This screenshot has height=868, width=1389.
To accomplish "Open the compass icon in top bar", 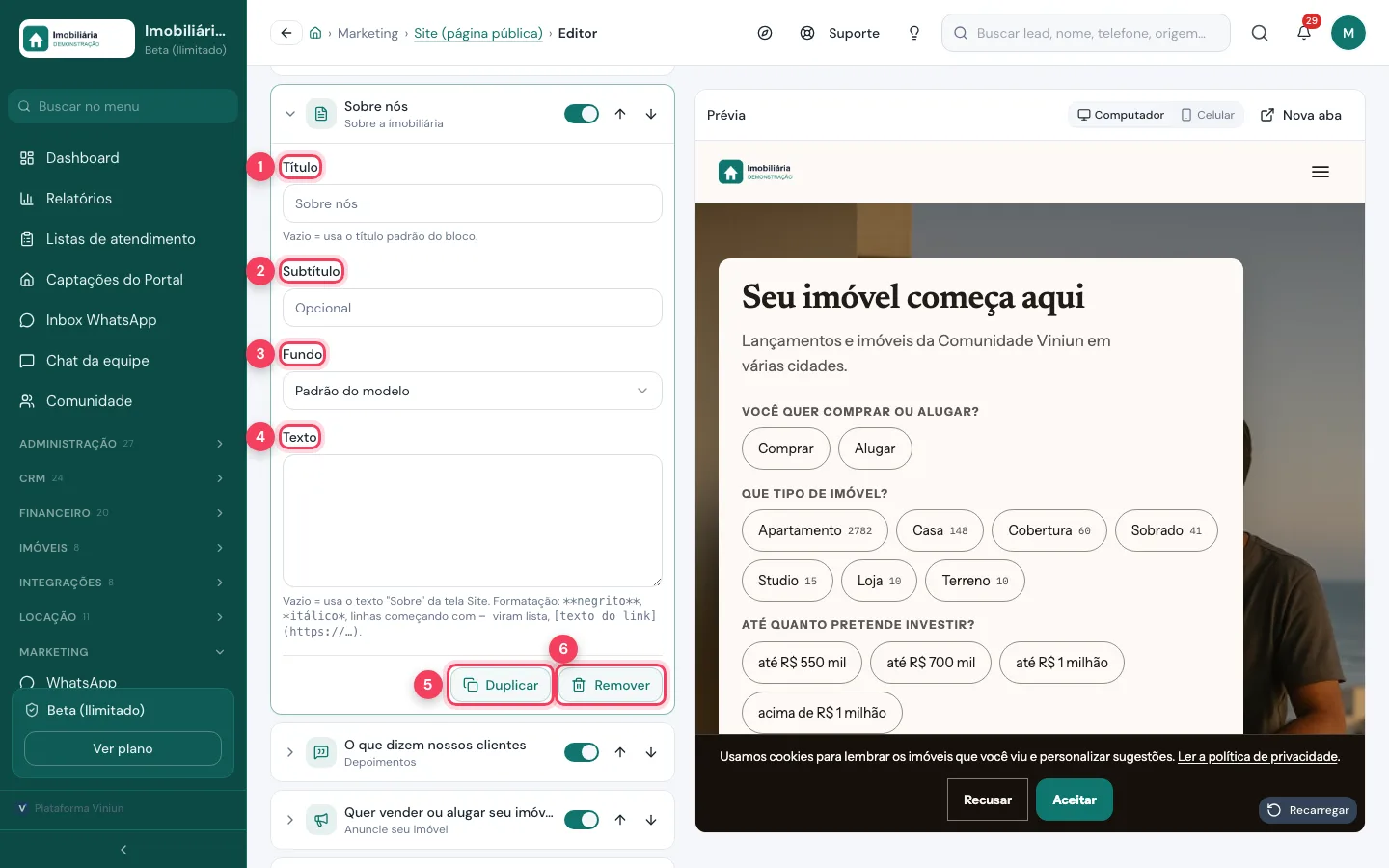I will (x=765, y=33).
